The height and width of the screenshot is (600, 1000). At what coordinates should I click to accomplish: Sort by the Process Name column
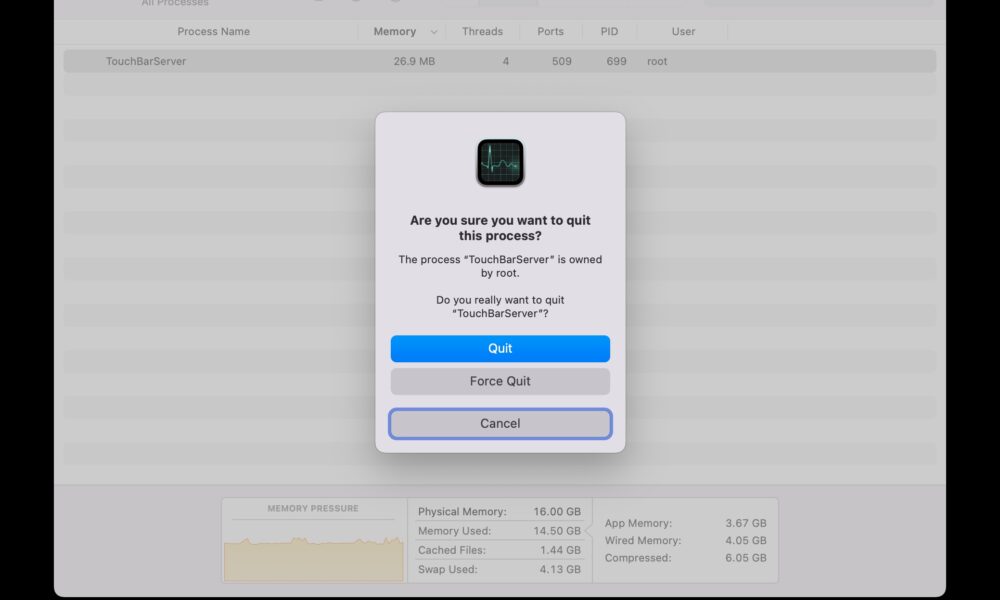click(x=214, y=31)
